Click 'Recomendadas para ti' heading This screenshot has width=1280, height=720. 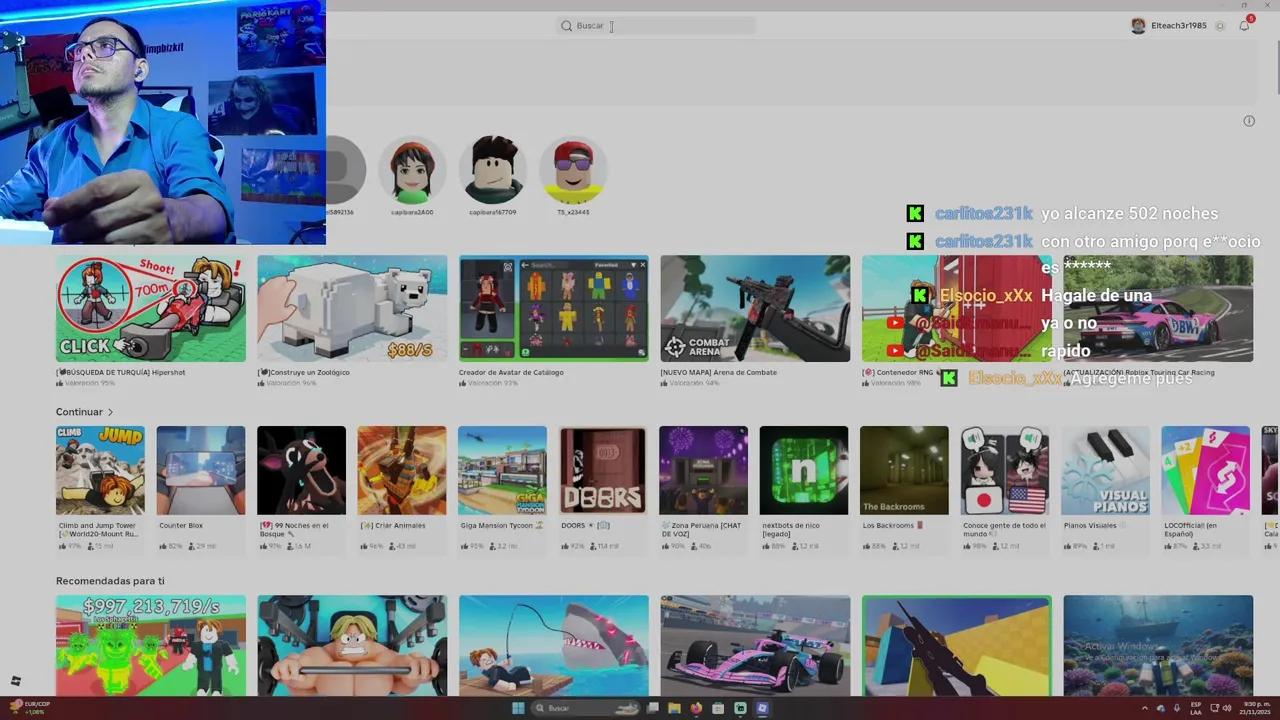pos(110,581)
